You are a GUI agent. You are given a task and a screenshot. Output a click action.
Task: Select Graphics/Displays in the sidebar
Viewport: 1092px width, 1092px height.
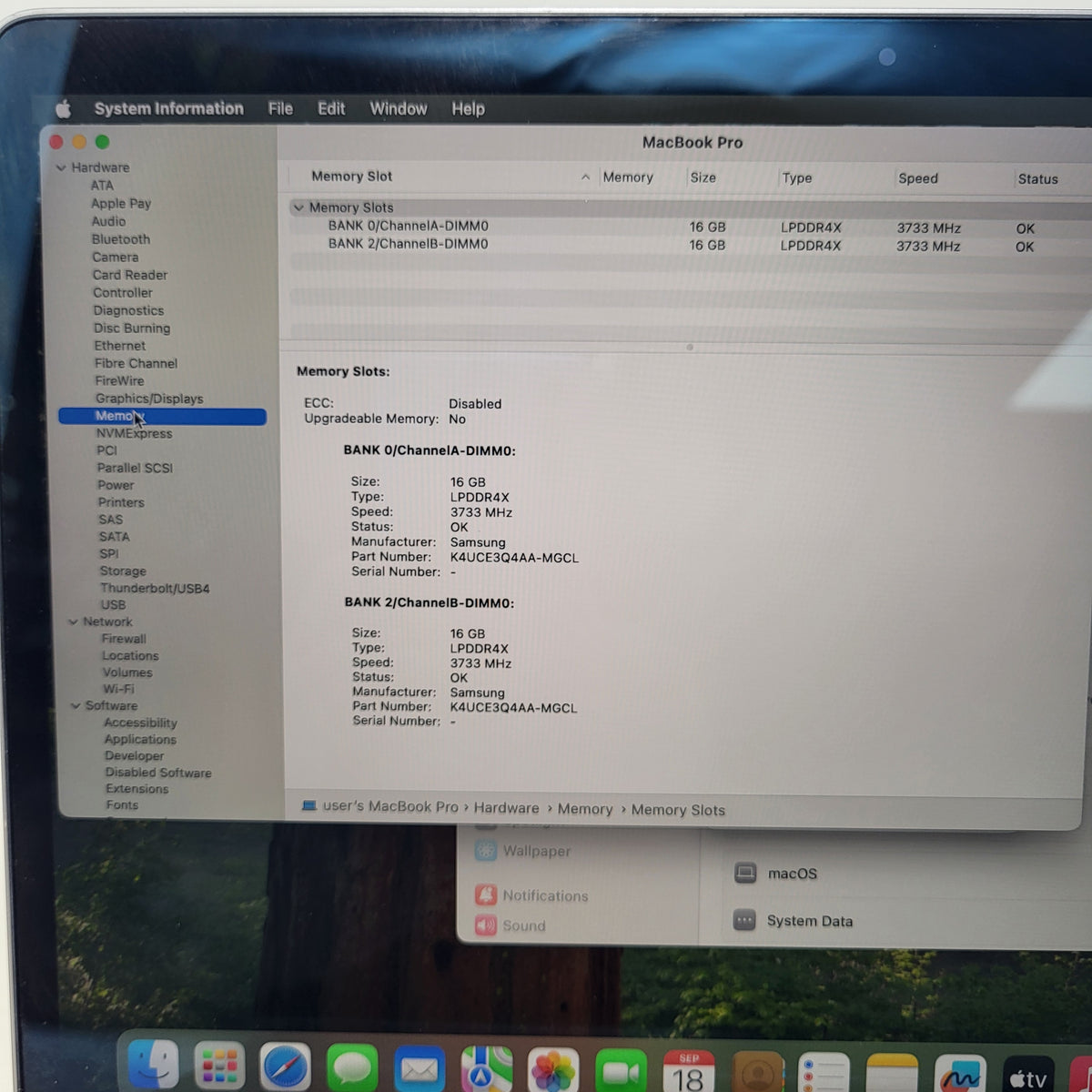(149, 399)
